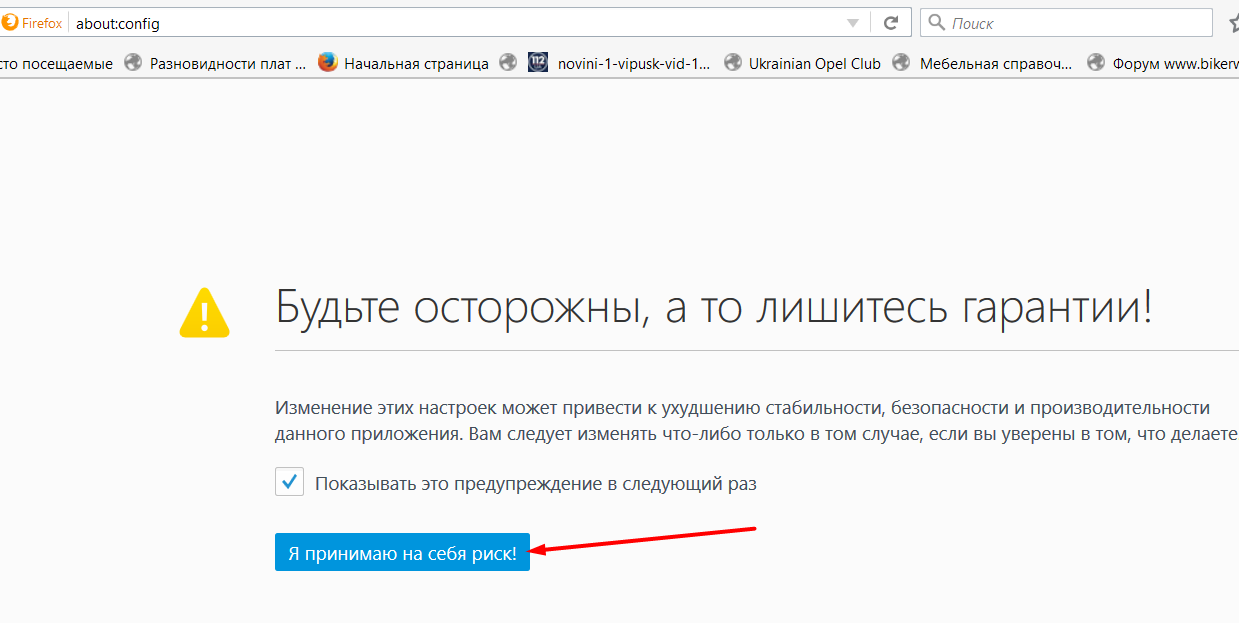This screenshot has height=623, width=1239.
Task: Open the Форум www.bikerv bookmark
Action: click(x=1170, y=62)
